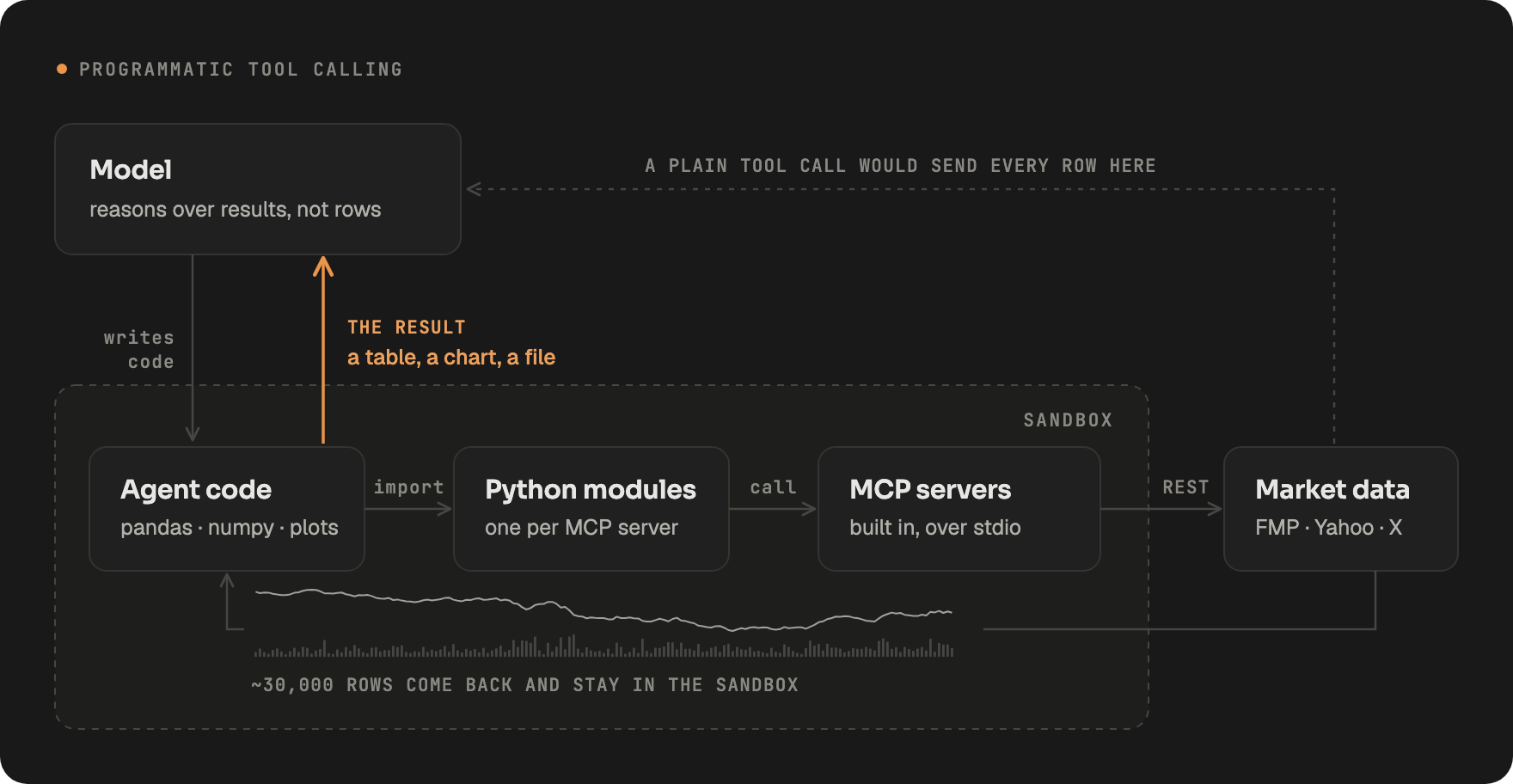Image resolution: width=1513 pixels, height=784 pixels.
Task: Select the "Agent code" heading
Action: click(x=196, y=489)
